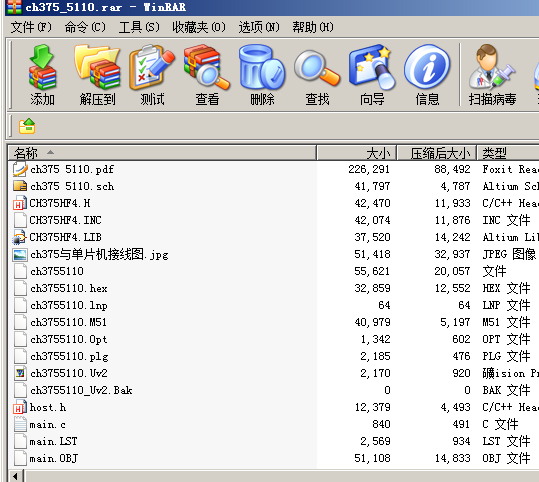The image size is (539, 482).
Task: Open the Commands (命令) menu
Action: (85, 27)
